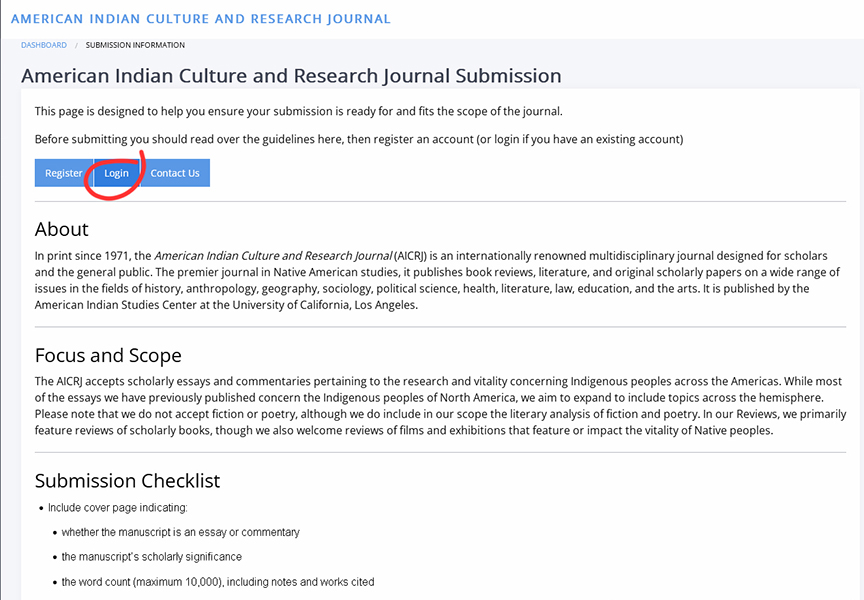Click the About section heading
This screenshot has width=864, height=600.
coord(62,229)
